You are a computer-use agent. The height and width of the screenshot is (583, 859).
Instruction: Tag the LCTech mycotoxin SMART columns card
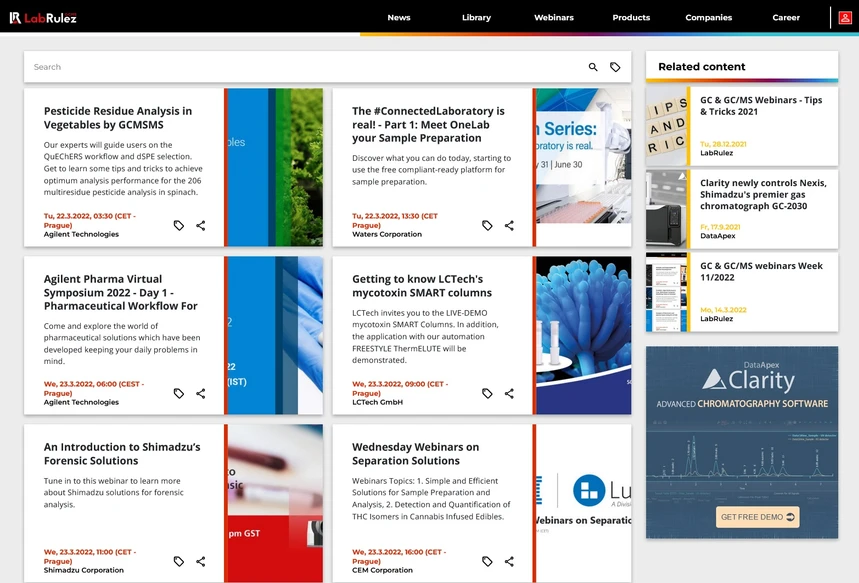(x=487, y=393)
